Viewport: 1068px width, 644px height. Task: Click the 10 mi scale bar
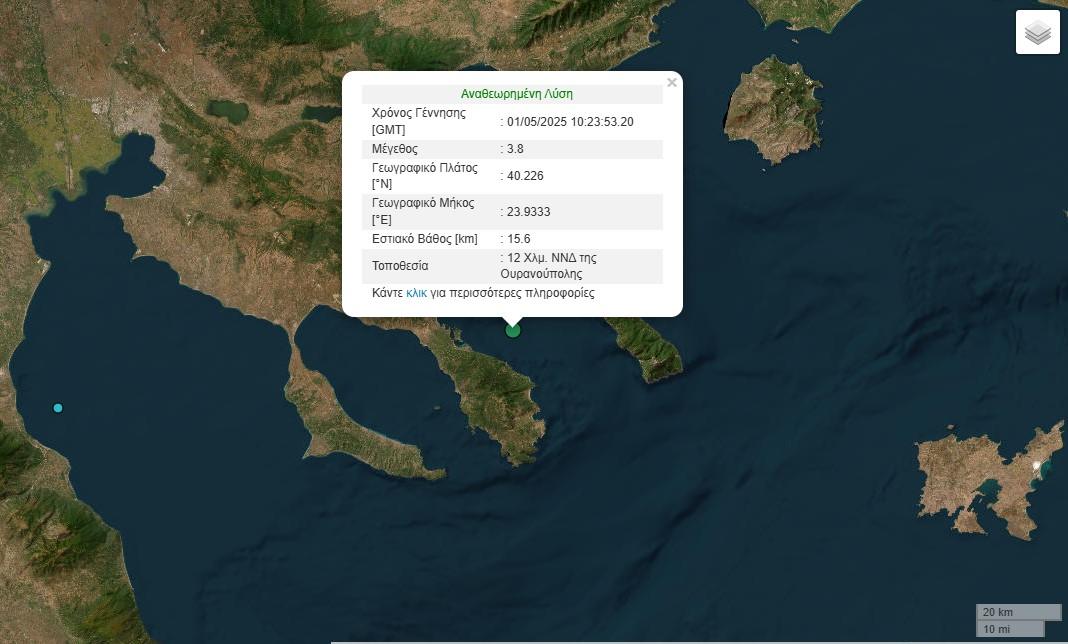[1010, 629]
